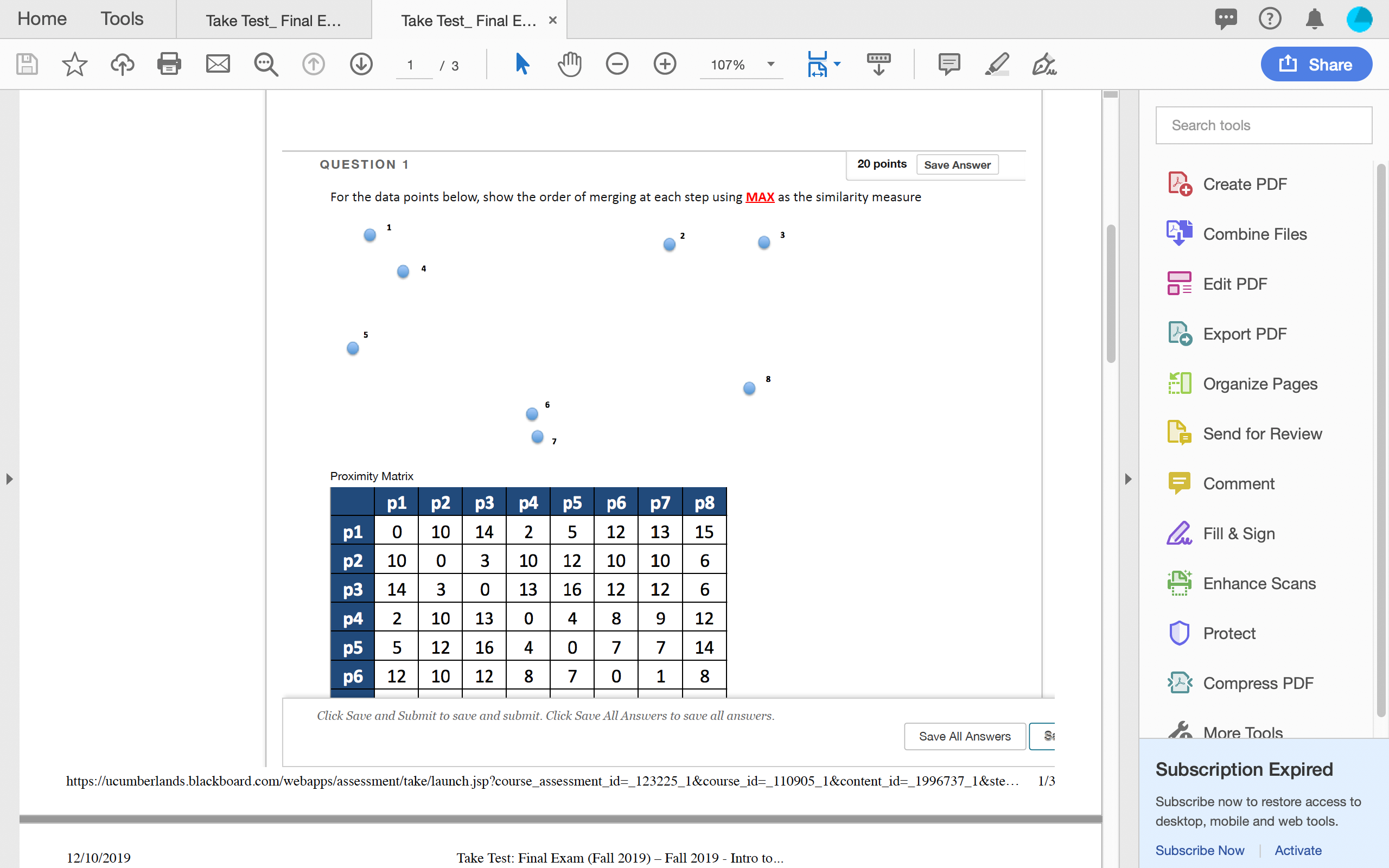The width and height of the screenshot is (1389, 868).
Task: Select the active Take Test document tab
Action: click(x=469, y=21)
